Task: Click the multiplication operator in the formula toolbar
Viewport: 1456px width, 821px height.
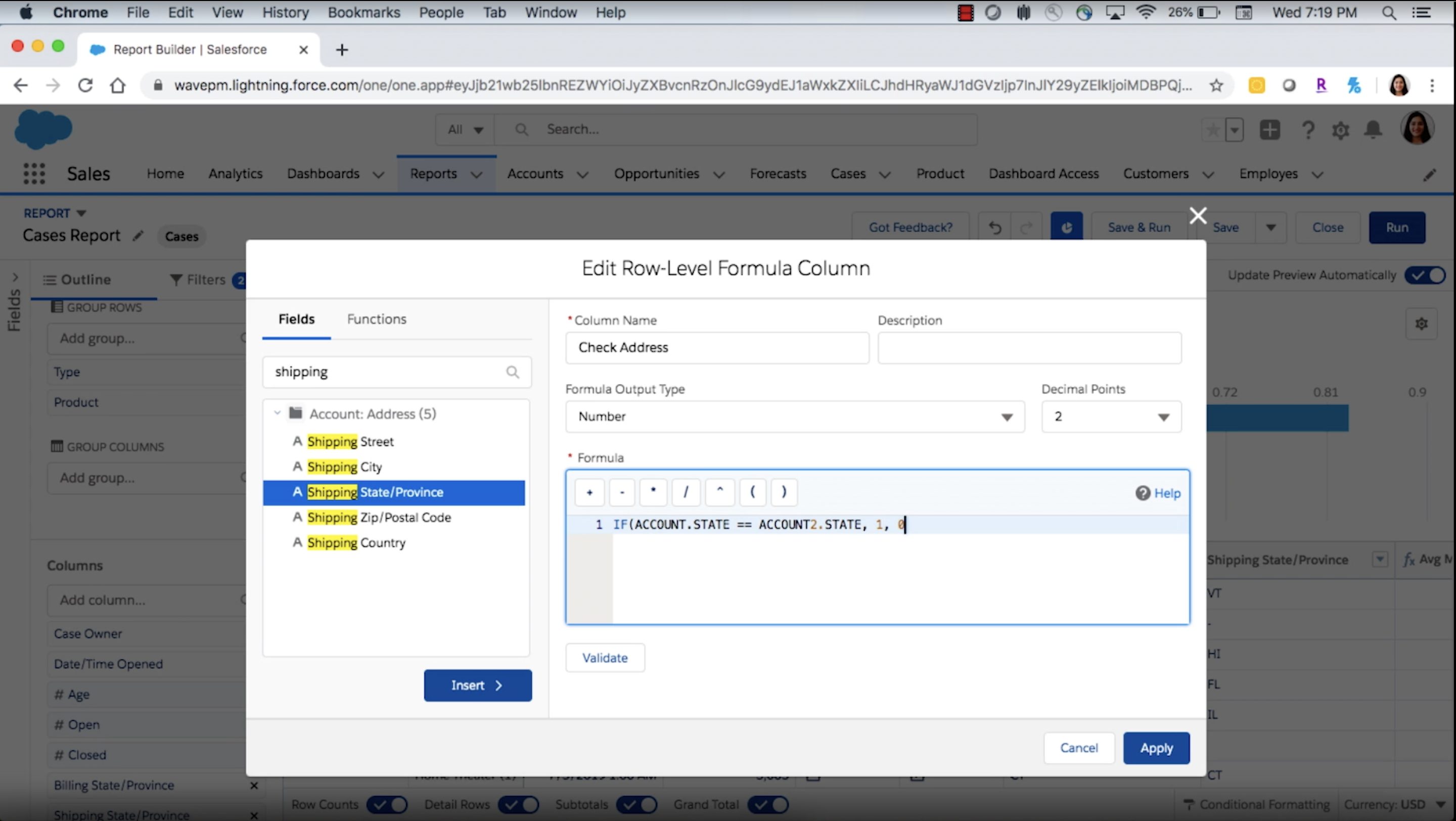Action: tap(653, 492)
